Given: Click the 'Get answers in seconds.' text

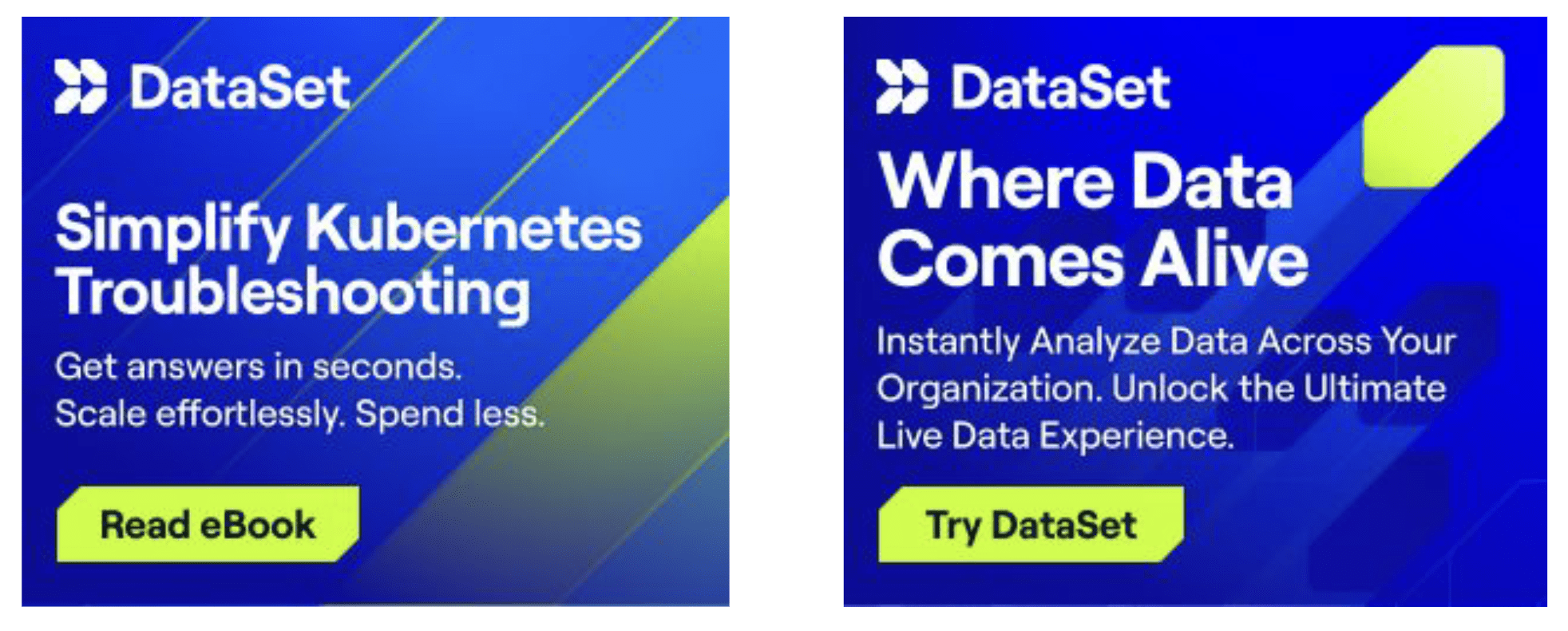Looking at the screenshot, I should pyautogui.click(x=259, y=367).
